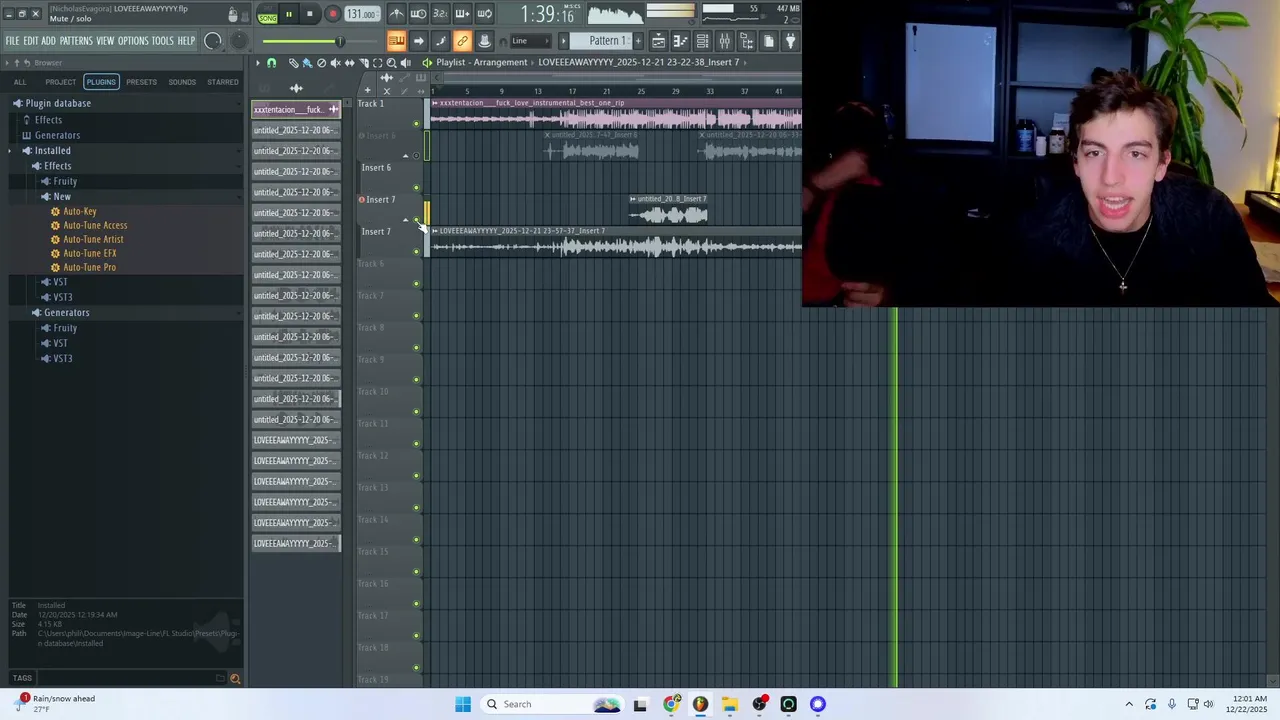The image size is (1280, 720).
Task: Open the ADD menu
Action: pyautogui.click(x=48, y=41)
